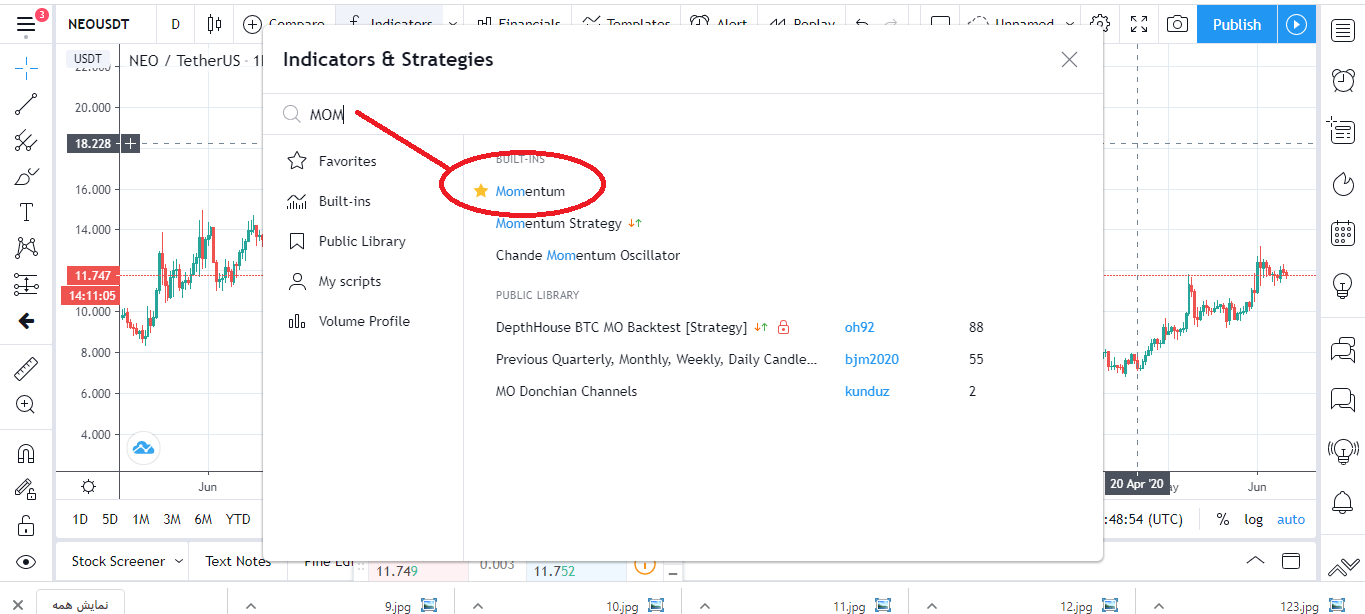Open the notifications bell panel
Screen dimensions: 1365x614
coord(1342,502)
